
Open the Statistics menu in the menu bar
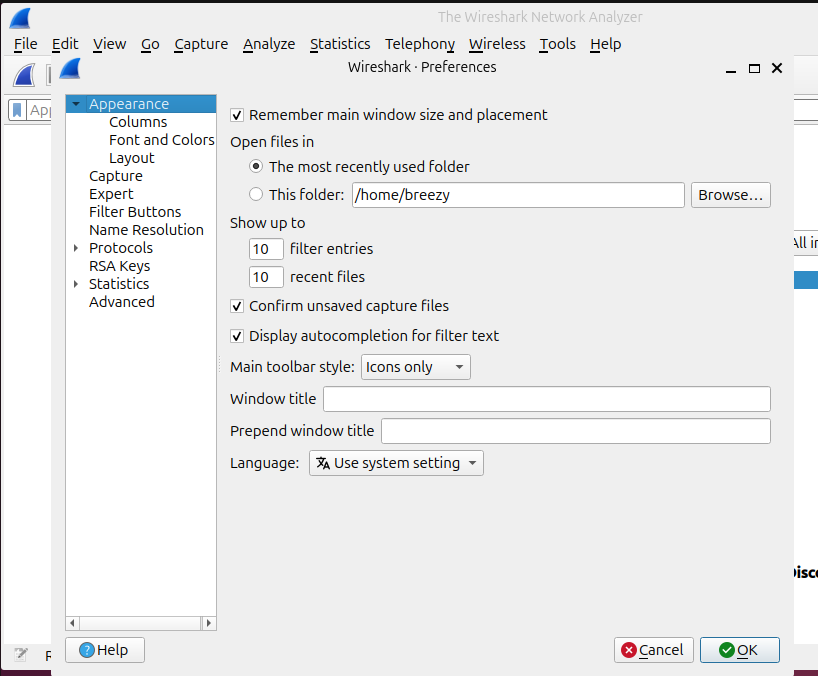pyautogui.click(x=340, y=44)
